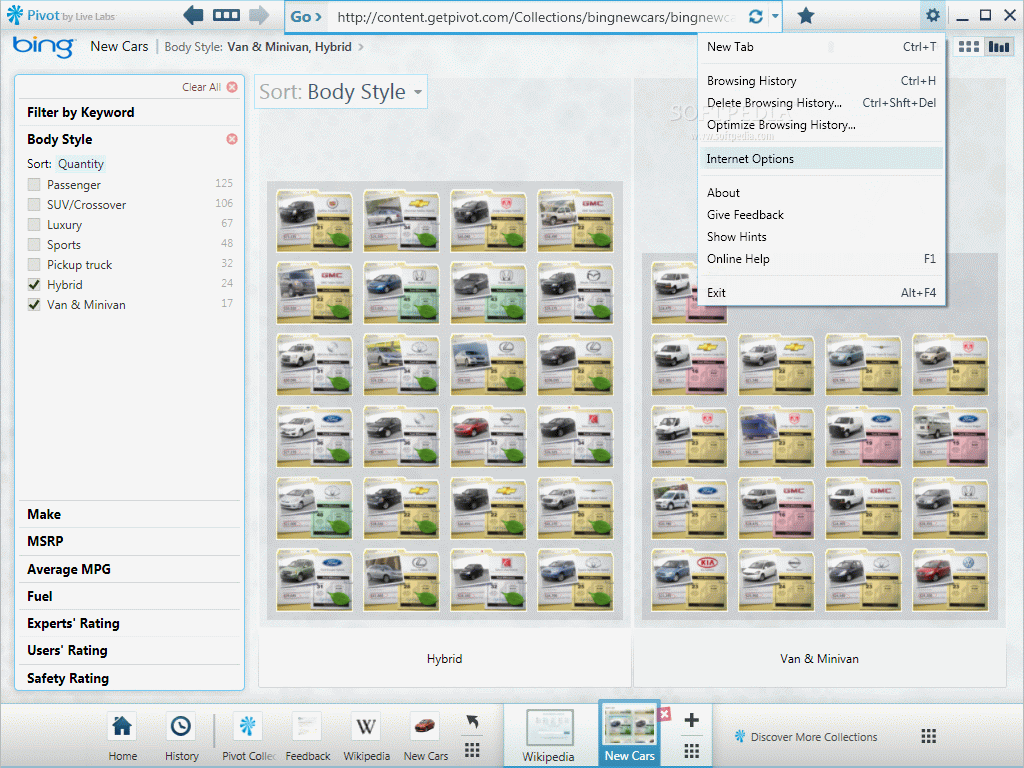Check the Sports checkbox

point(34,246)
